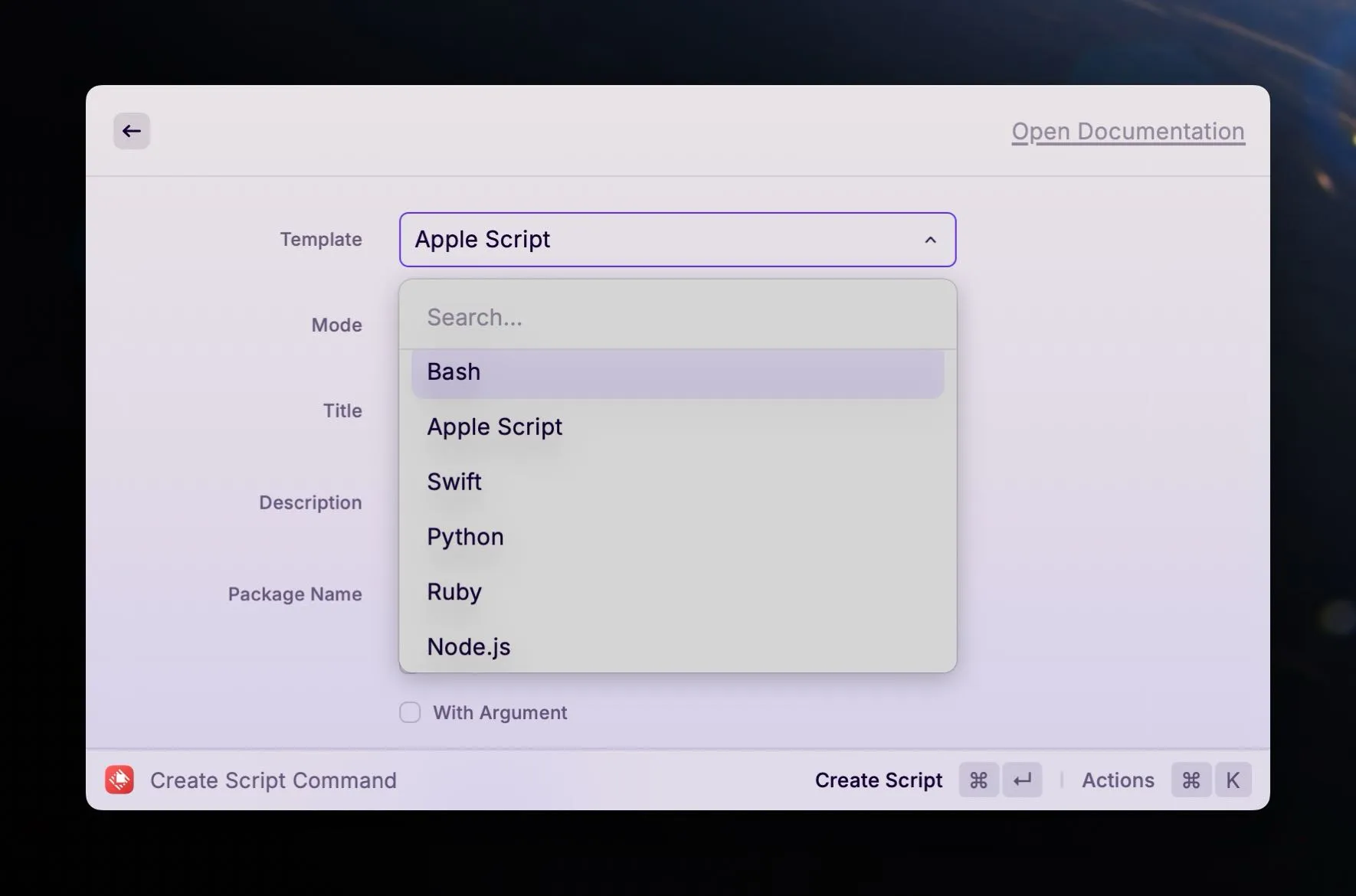Screen dimensions: 1356x896
Task: Click the Enter key icon next to Create Script
Action: (x=1023, y=780)
